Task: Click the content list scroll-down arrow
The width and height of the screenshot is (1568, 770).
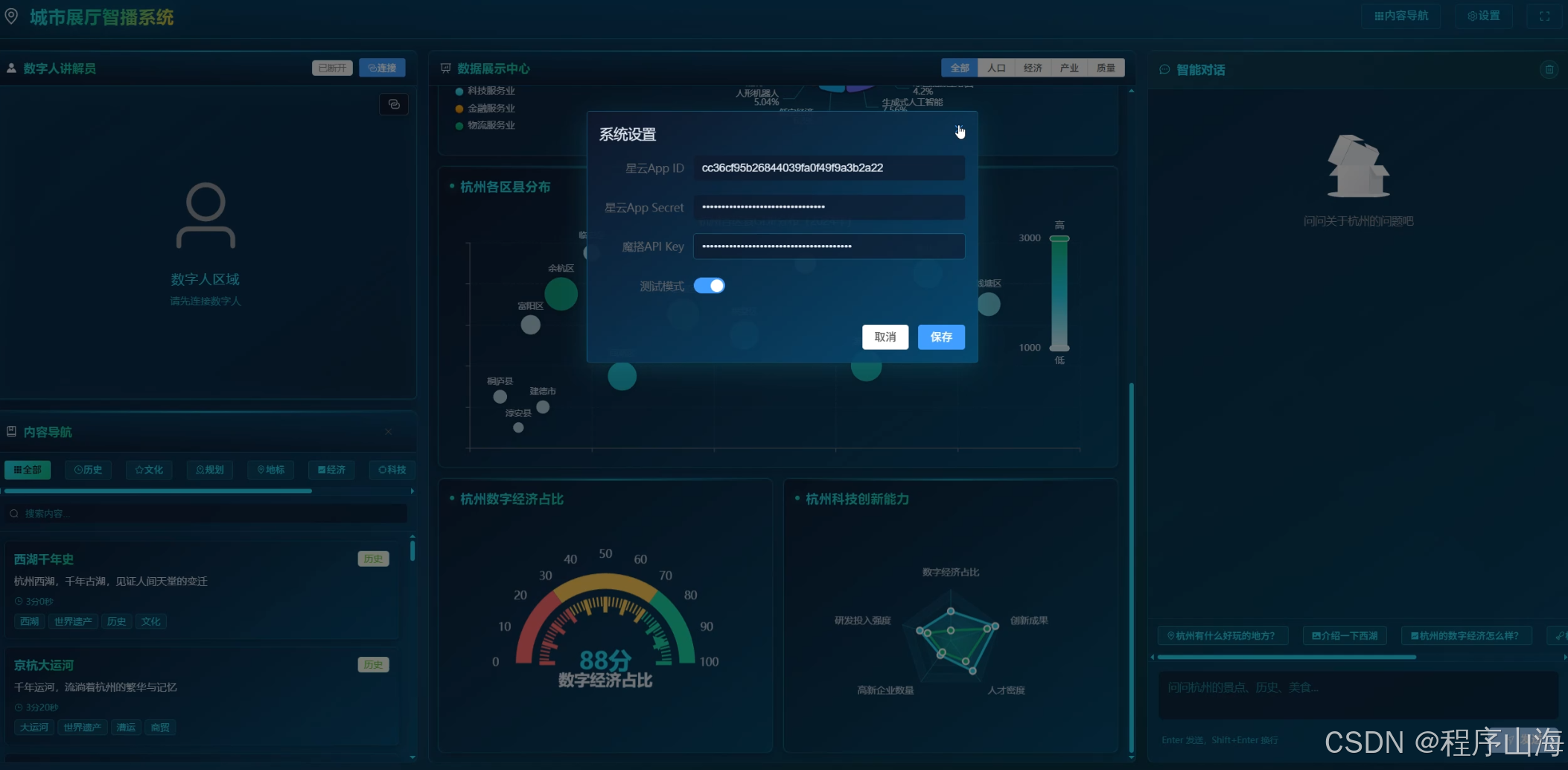Action: (x=412, y=757)
